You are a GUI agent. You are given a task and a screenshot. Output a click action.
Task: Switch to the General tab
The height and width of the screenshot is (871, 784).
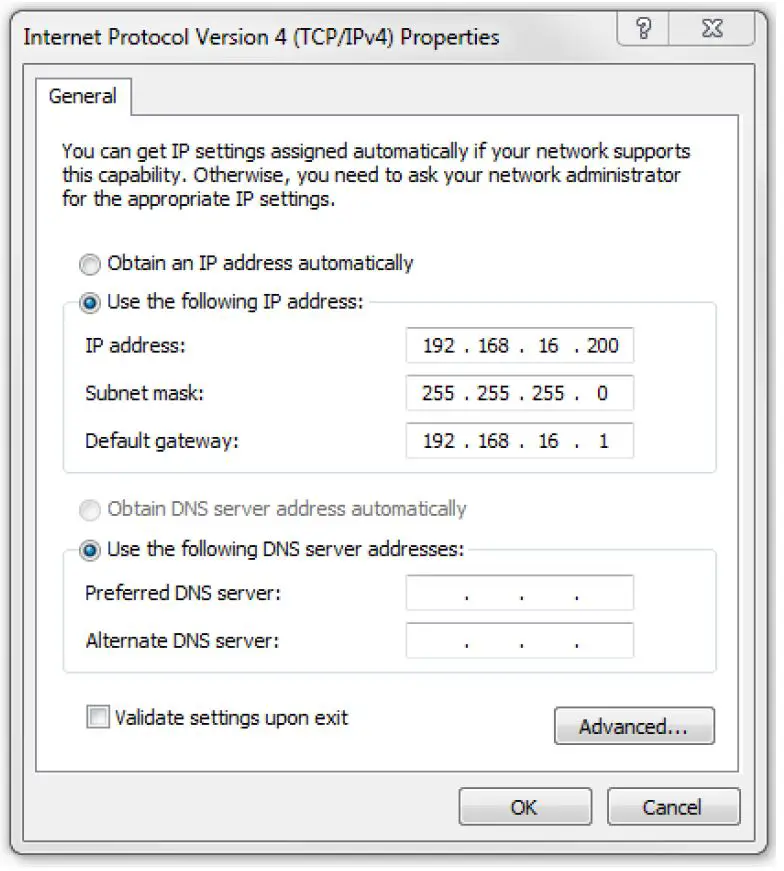click(x=83, y=96)
